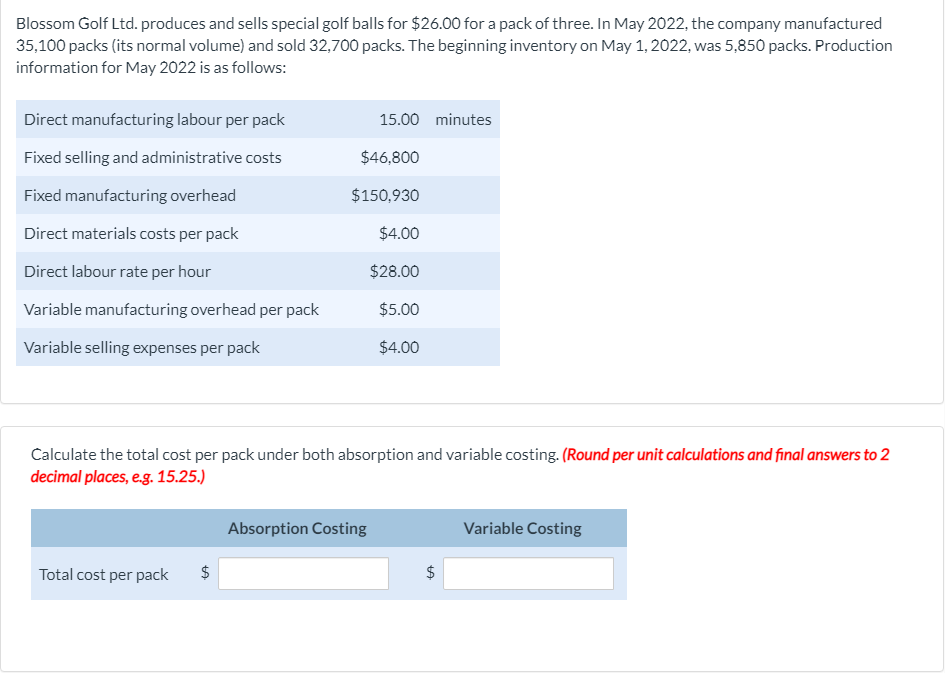Screen dimensions: 945x673
Task: Click the red rounding instruction text
Action: 460,465
